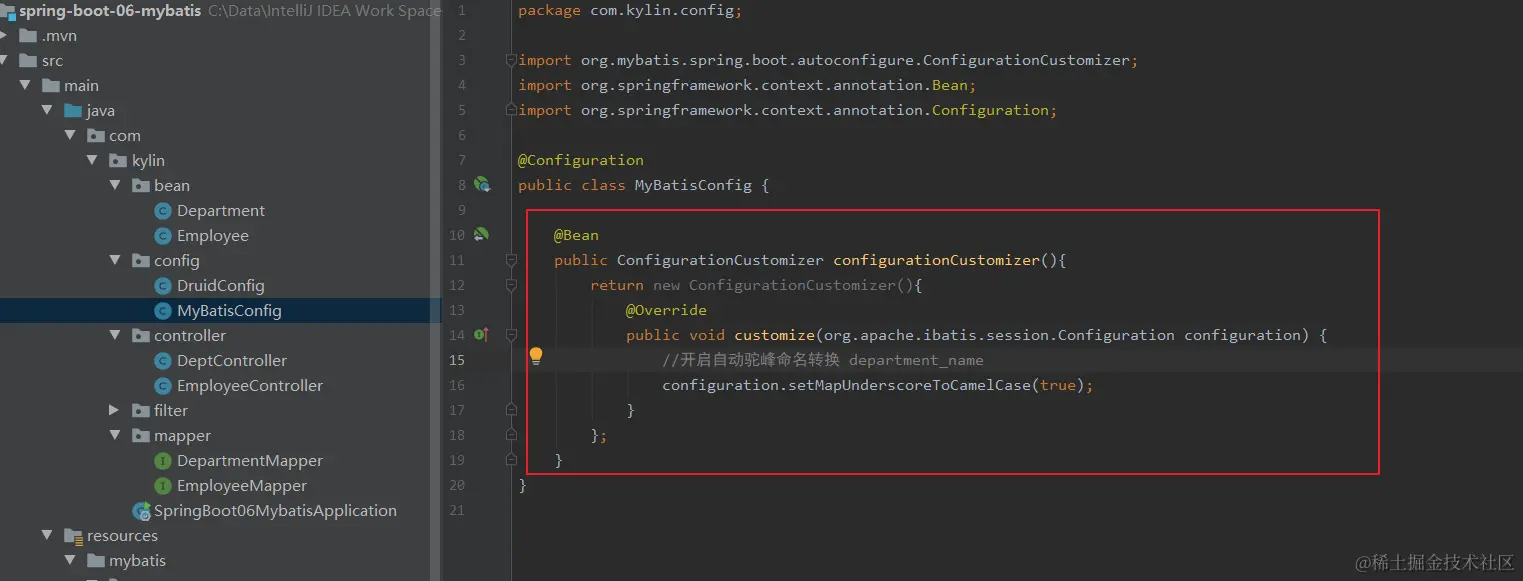Click the Spring bean gutter icon beside @Bean
The height and width of the screenshot is (581, 1523).
click(x=482, y=234)
